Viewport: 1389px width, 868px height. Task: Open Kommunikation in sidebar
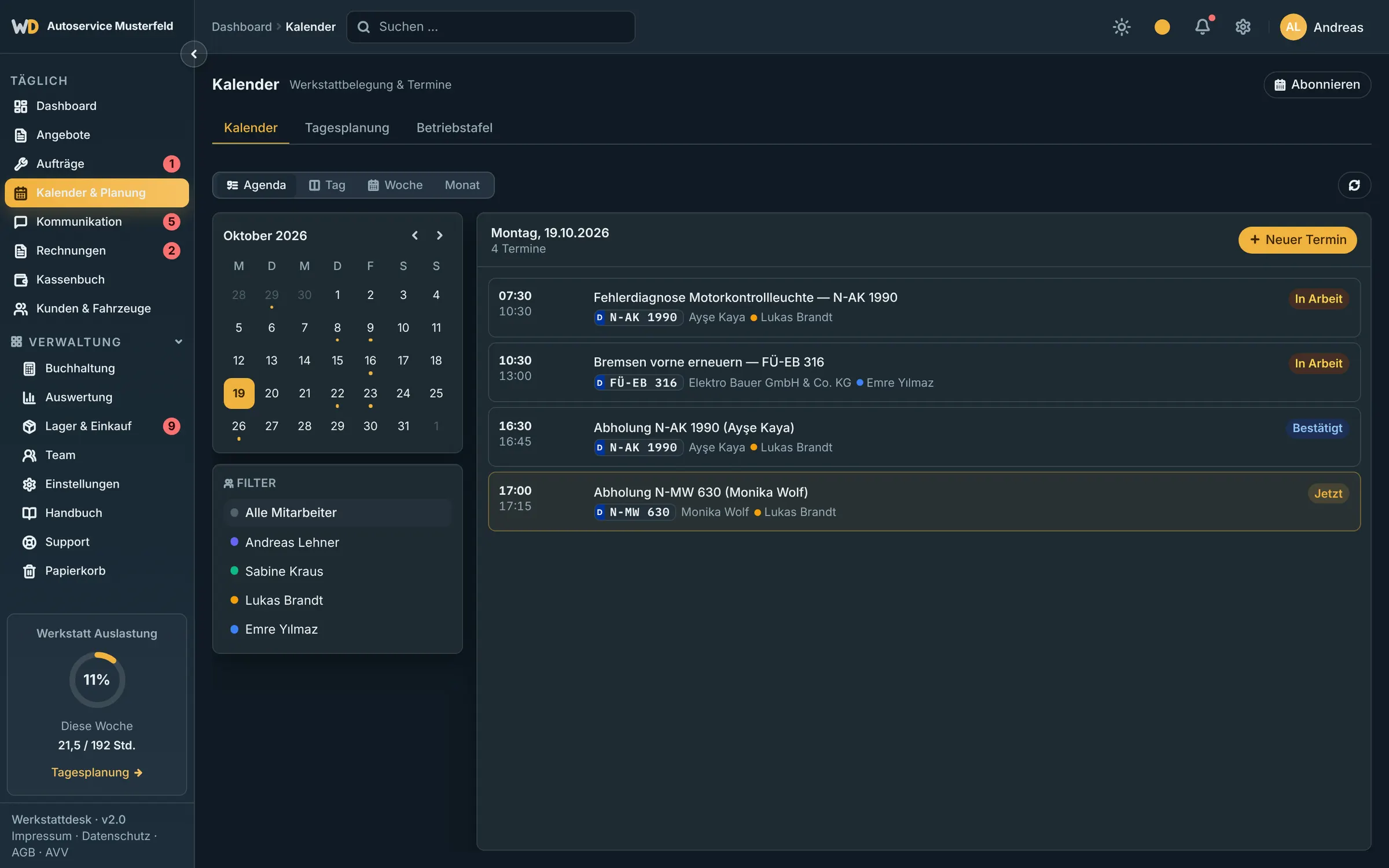click(97, 222)
